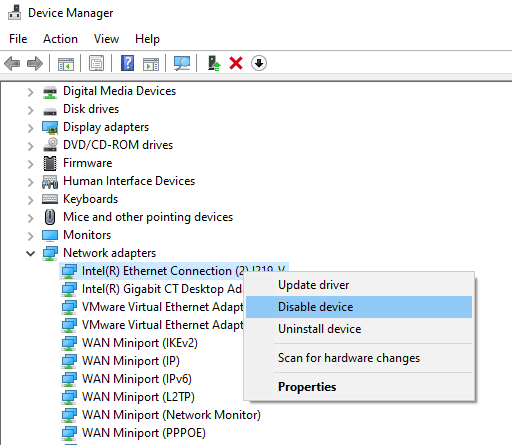
Task: Click the Network adapters category icon
Action: (50, 253)
